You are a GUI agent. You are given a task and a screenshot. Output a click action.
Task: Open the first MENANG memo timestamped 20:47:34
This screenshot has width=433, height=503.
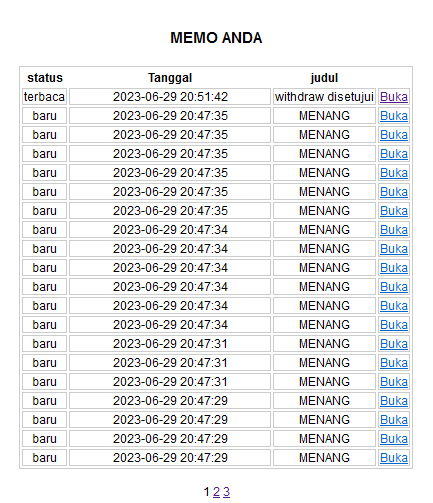[x=394, y=230]
